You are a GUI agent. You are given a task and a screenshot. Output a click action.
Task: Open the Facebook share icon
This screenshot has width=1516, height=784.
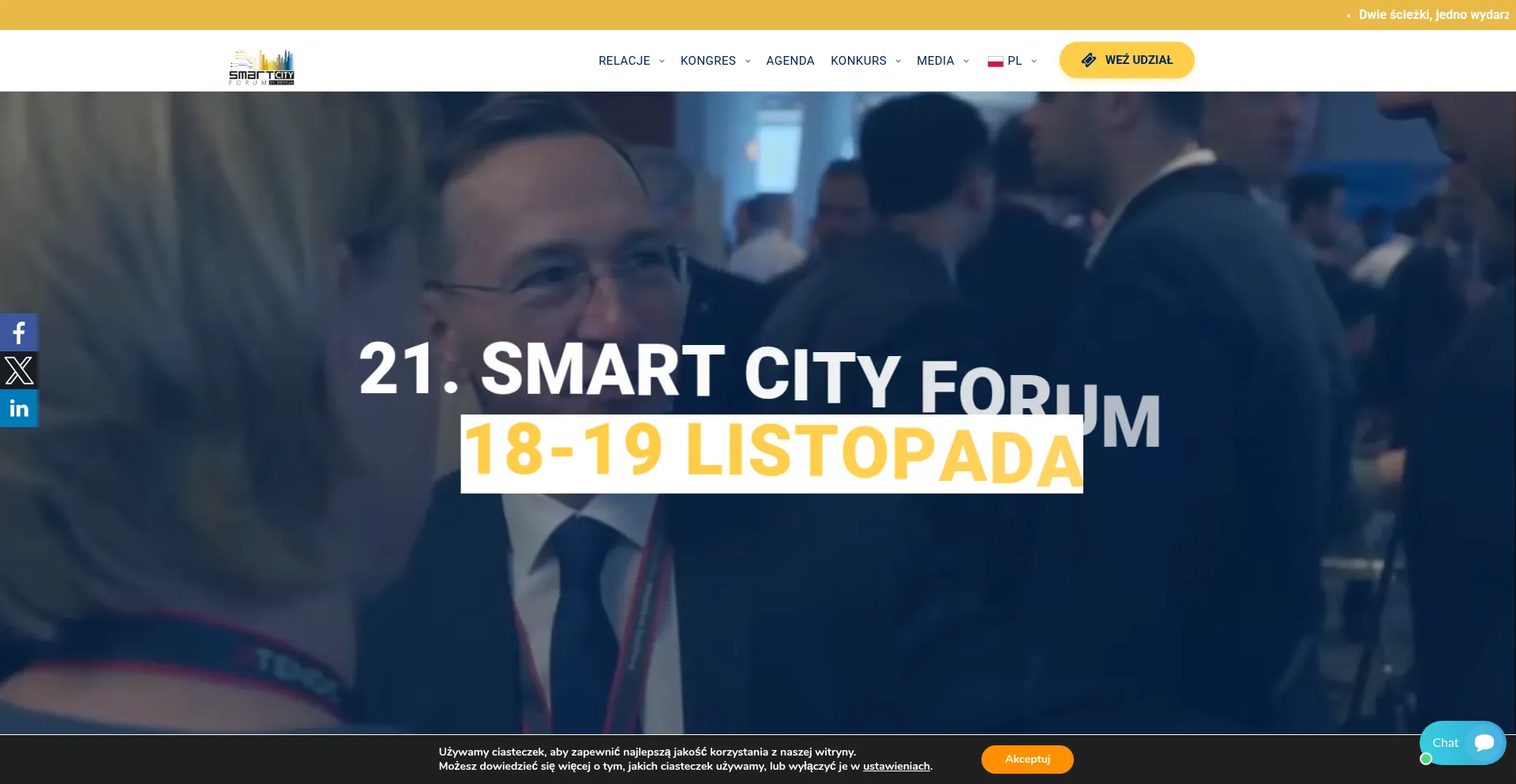pyautogui.click(x=19, y=332)
